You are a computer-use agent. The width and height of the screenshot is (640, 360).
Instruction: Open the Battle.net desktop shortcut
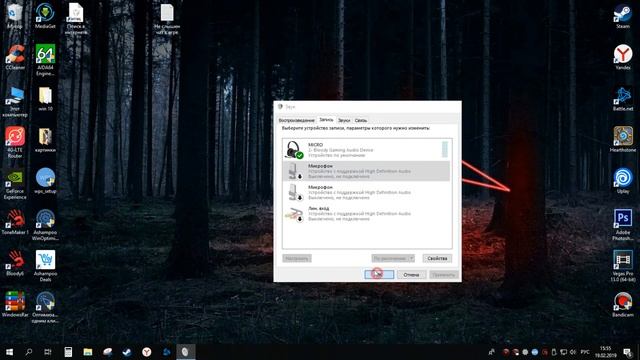click(x=623, y=99)
